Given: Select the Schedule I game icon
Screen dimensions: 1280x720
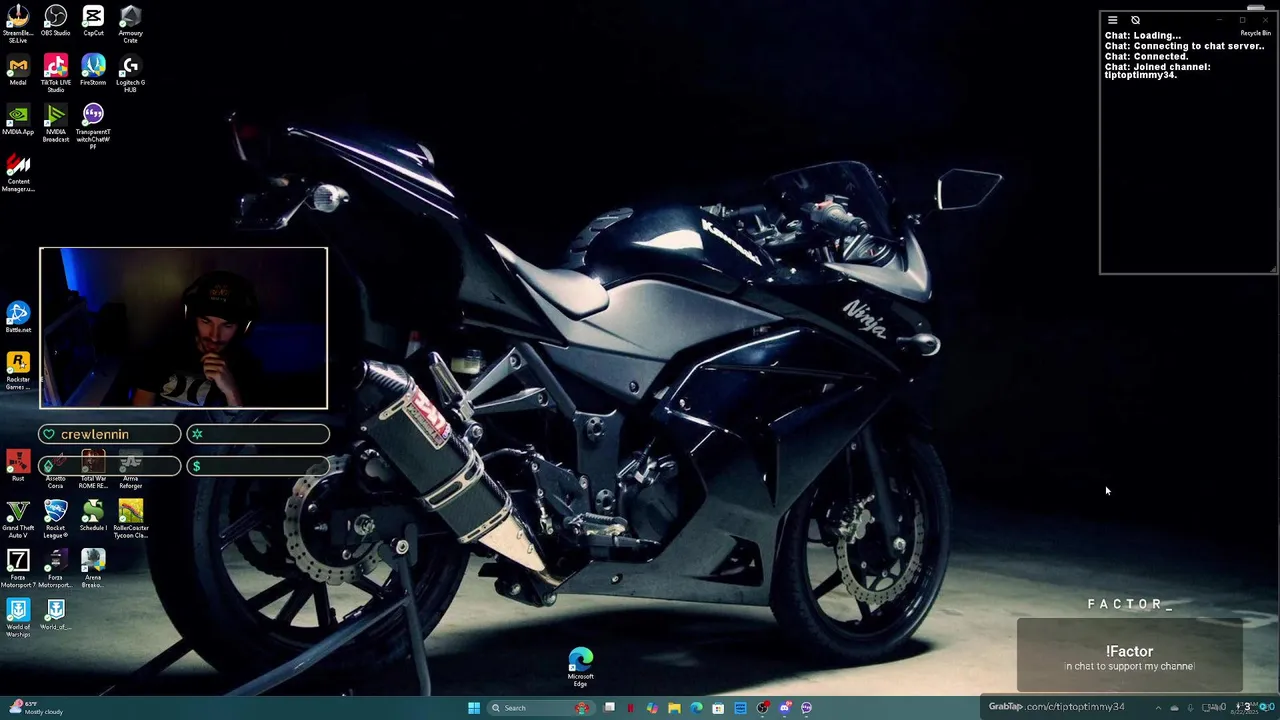Looking at the screenshot, I should (93, 517).
